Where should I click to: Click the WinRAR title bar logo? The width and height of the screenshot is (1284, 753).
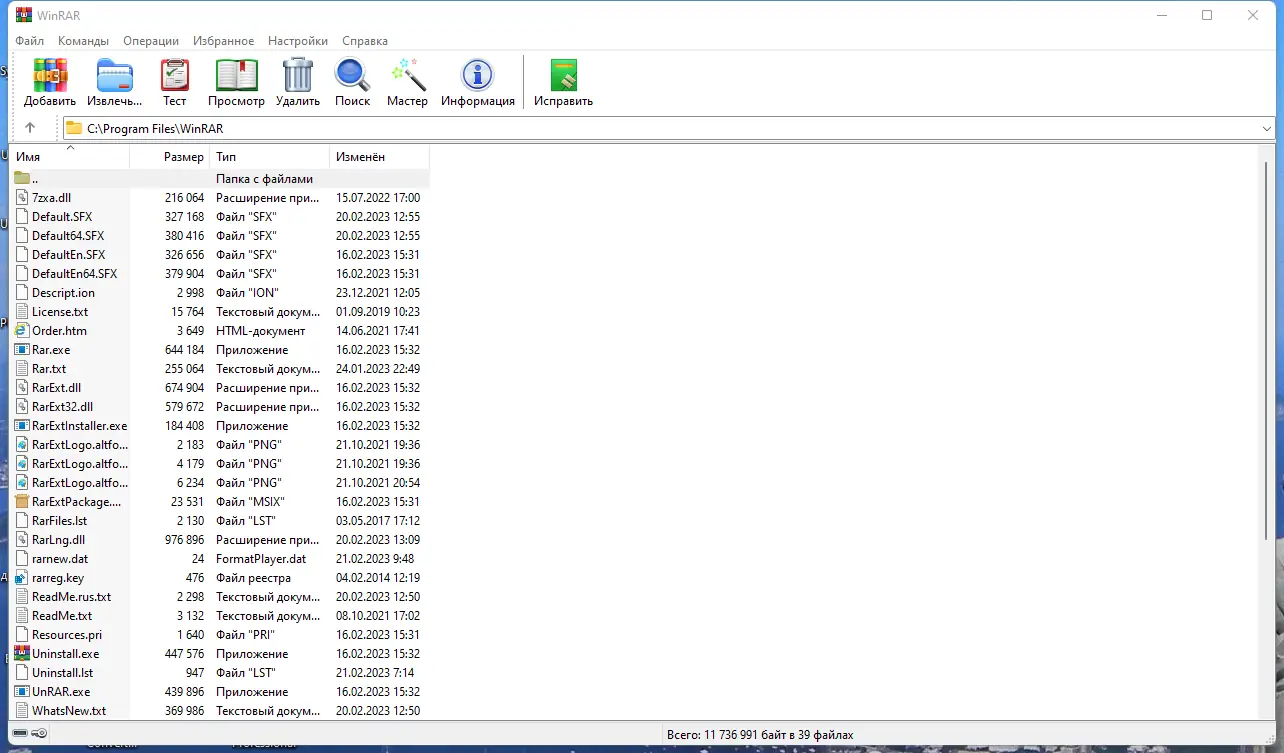24,15
